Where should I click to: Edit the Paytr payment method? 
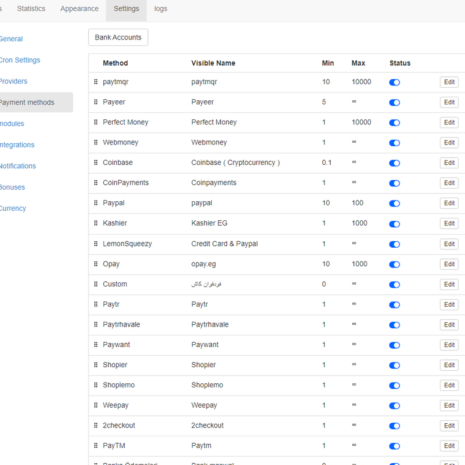(x=449, y=304)
